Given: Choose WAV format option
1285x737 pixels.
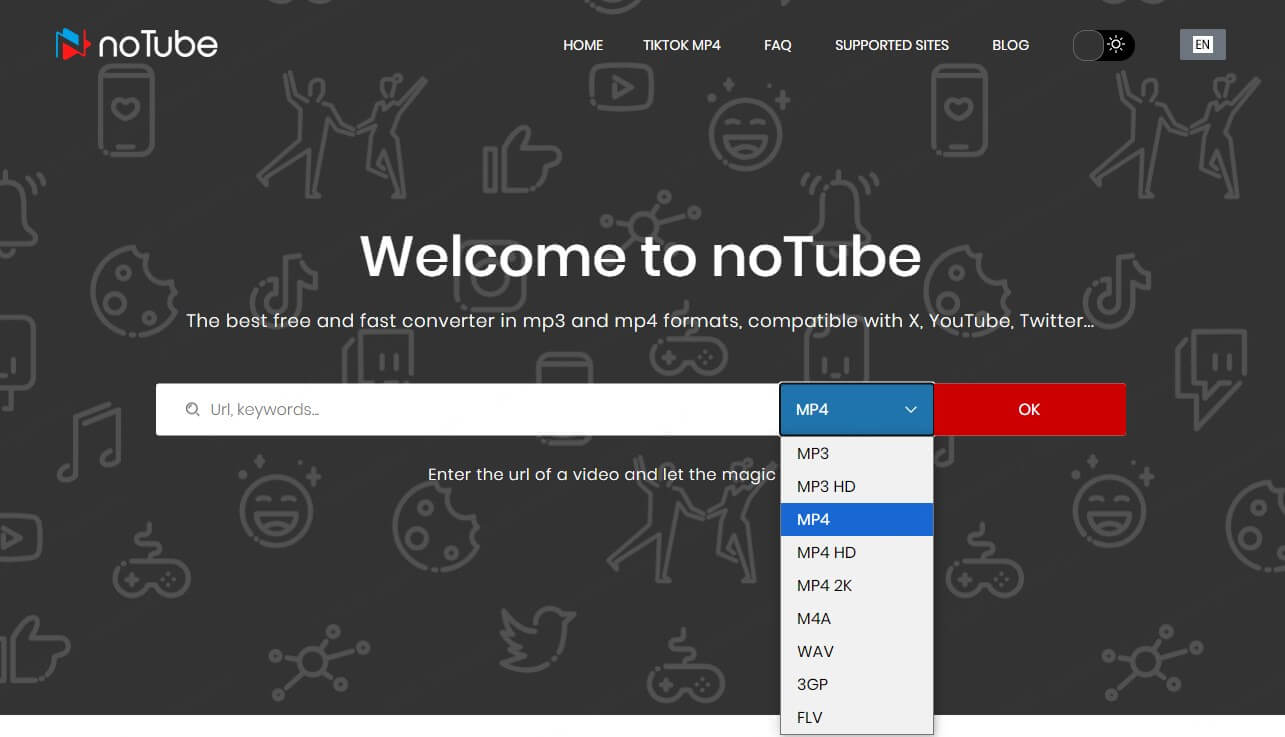Looking at the screenshot, I should 857,651.
